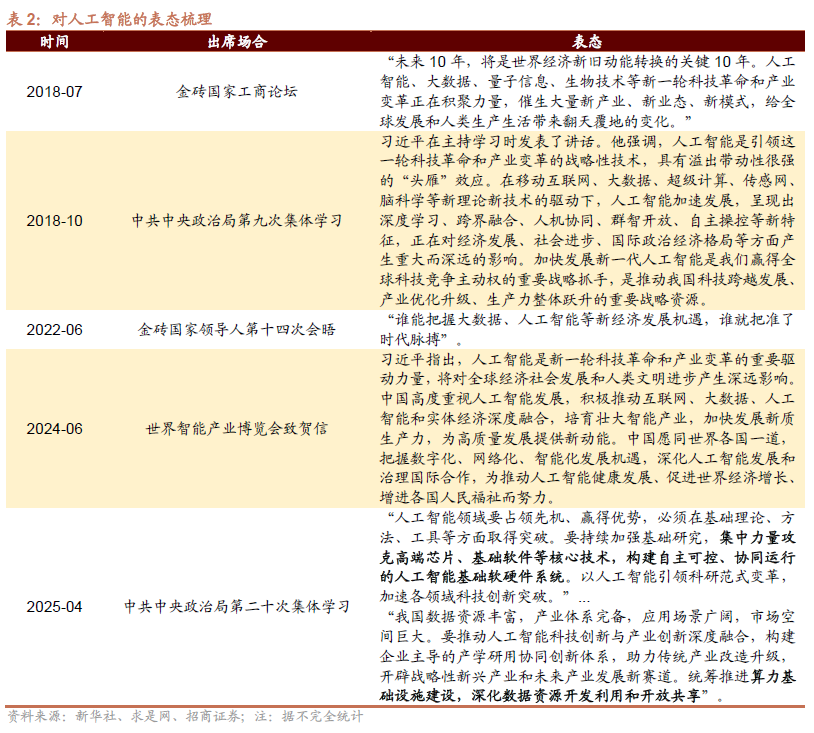Click the date cell '2022-06'

(55, 330)
